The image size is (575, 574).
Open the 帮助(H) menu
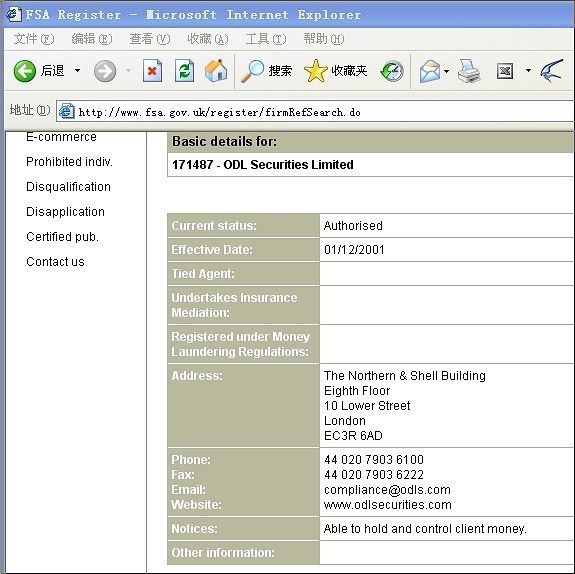[x=324, y=39]
